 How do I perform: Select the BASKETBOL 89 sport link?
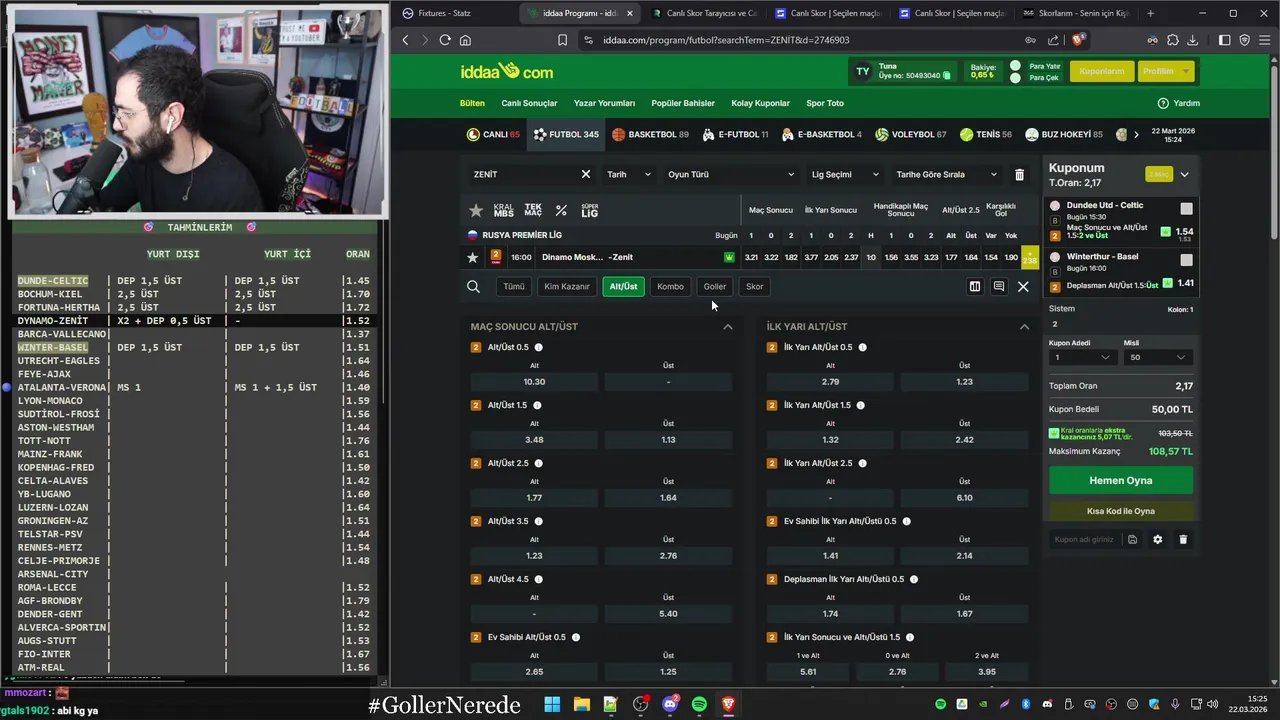point(650,134)
